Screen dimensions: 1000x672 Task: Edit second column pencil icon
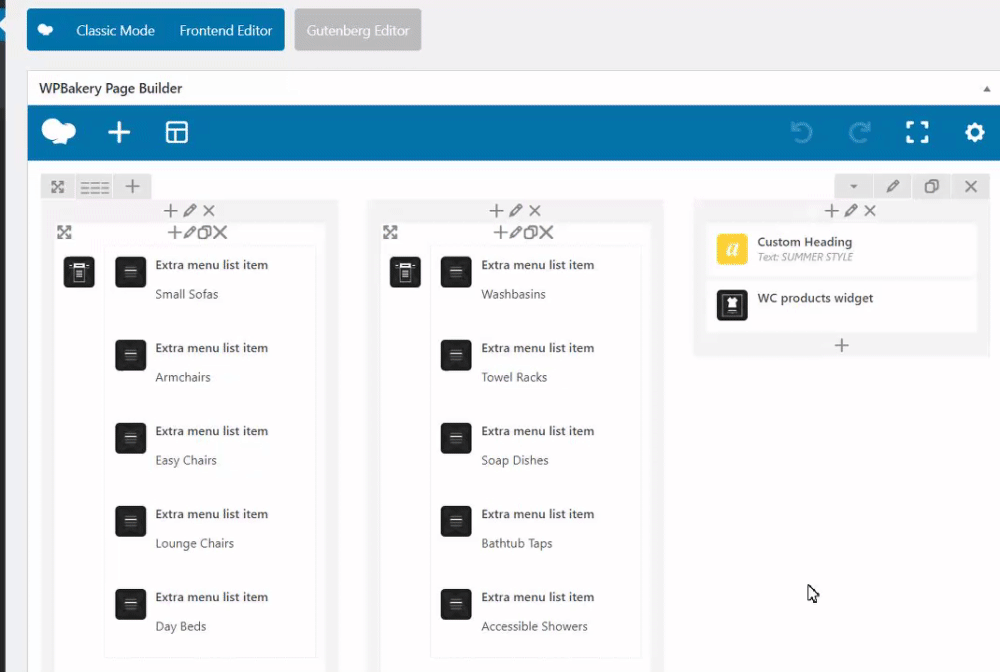pos(516,210)
